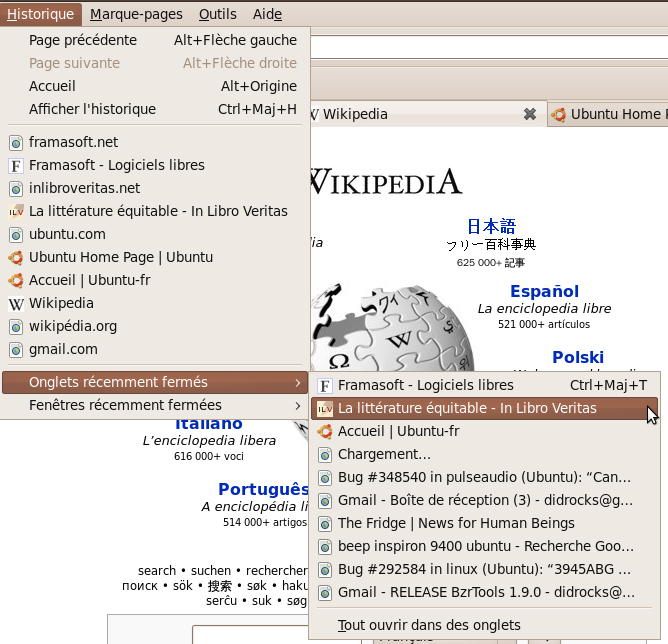Select Afficher l'historique menu entry
668x644 pixels.
click(x=92, y=109)
